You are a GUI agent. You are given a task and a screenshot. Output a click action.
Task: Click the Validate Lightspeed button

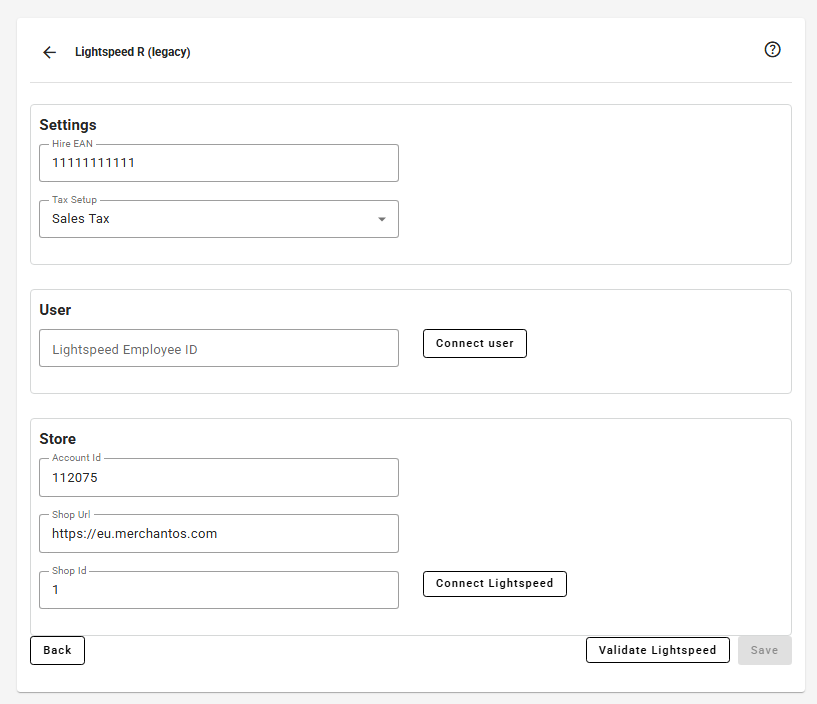(x=658, y=650)
